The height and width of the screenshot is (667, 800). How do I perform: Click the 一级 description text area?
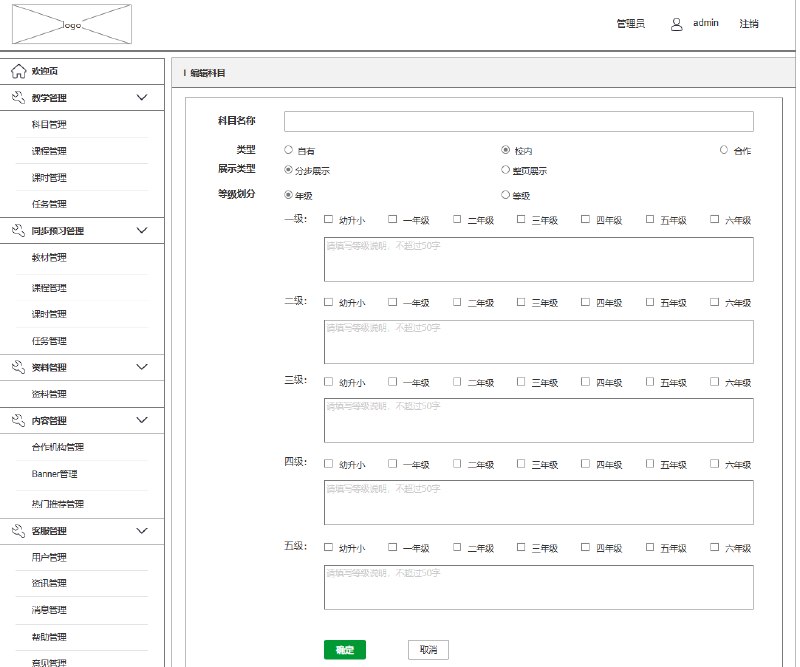(539, 259)
